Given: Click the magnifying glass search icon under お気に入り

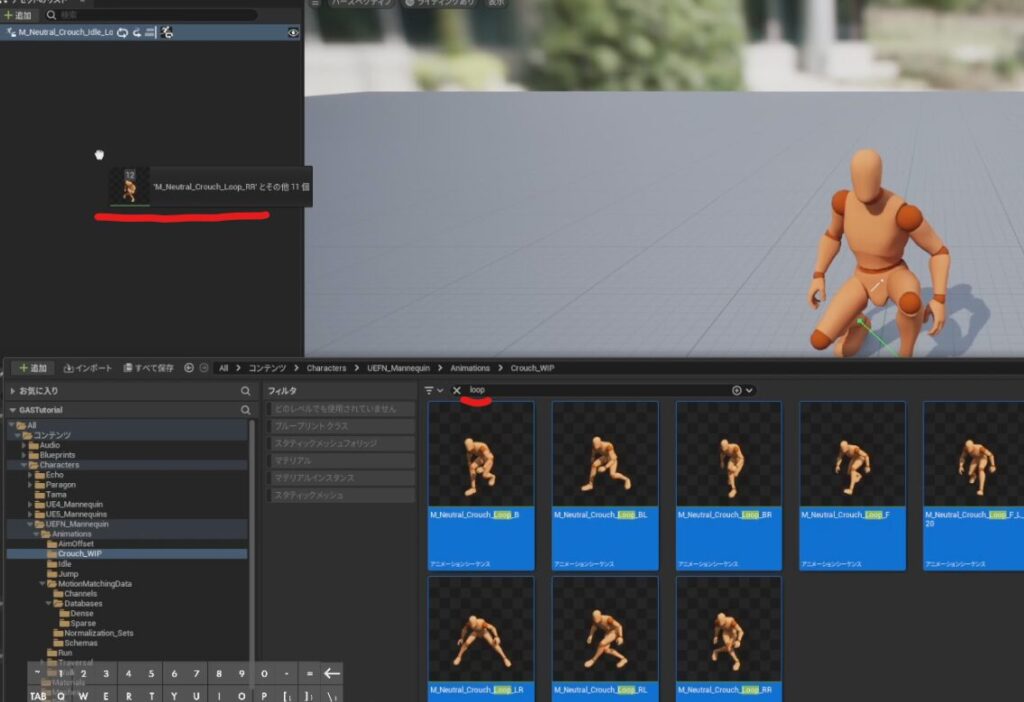Looking at the screenshot, I should point(246,390).
